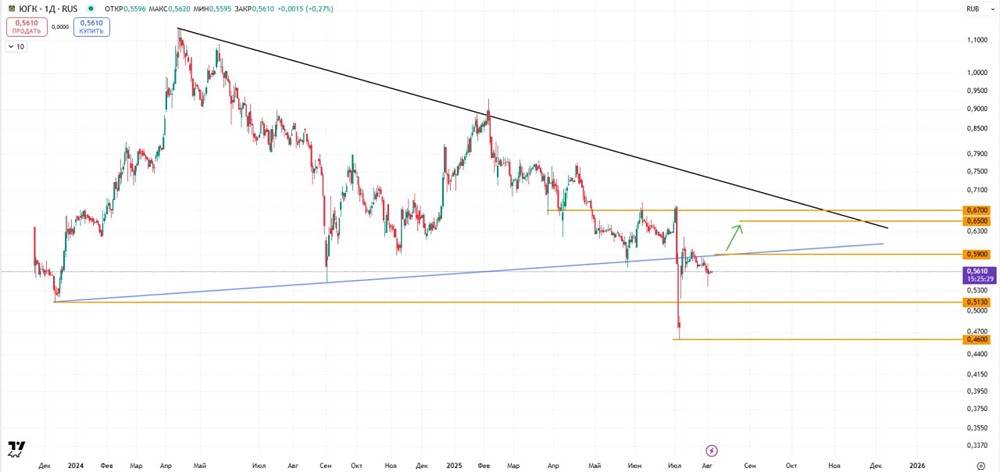Click the Сен label left of 2025
Screen dimensions: 1000x472
point(325,466)
